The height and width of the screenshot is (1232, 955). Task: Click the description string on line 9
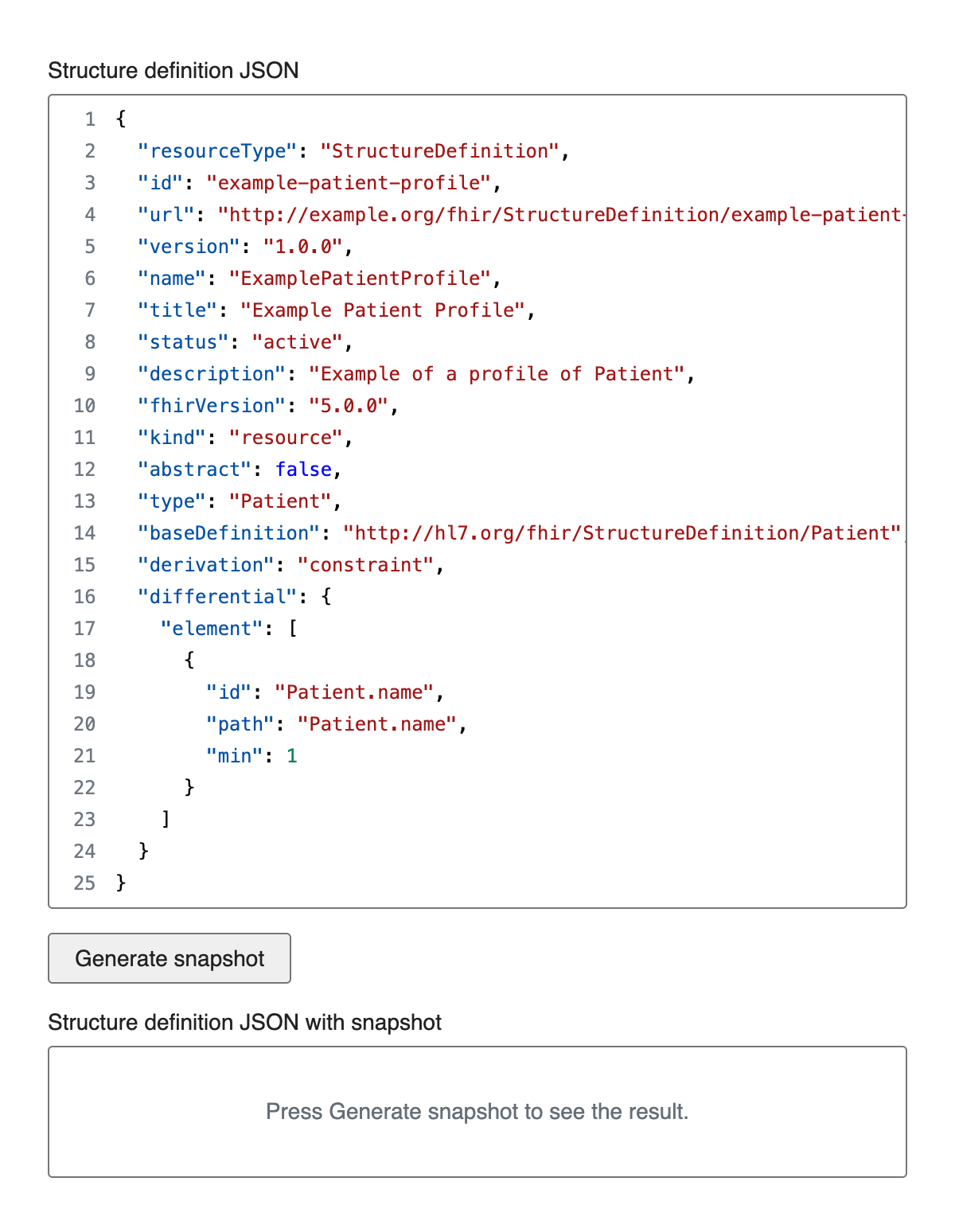(496, 374)
